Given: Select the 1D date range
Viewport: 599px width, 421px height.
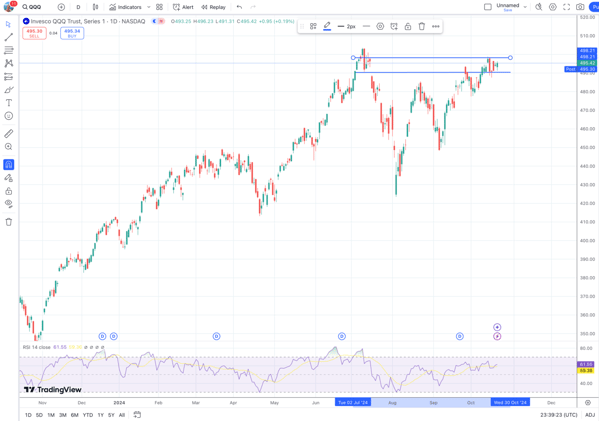Looking at the screenshot, I should pyautogui.click(x=28, y=415).
